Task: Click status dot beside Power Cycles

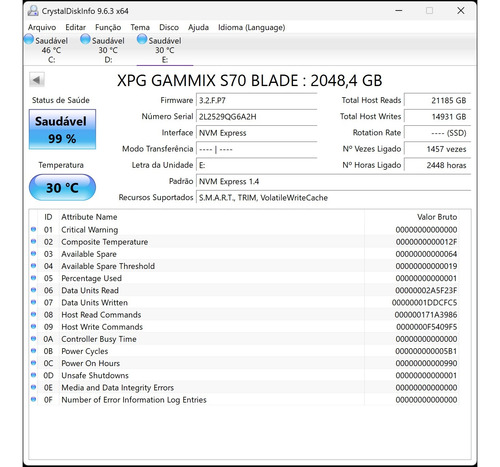Action: click(x=33, y=351)
